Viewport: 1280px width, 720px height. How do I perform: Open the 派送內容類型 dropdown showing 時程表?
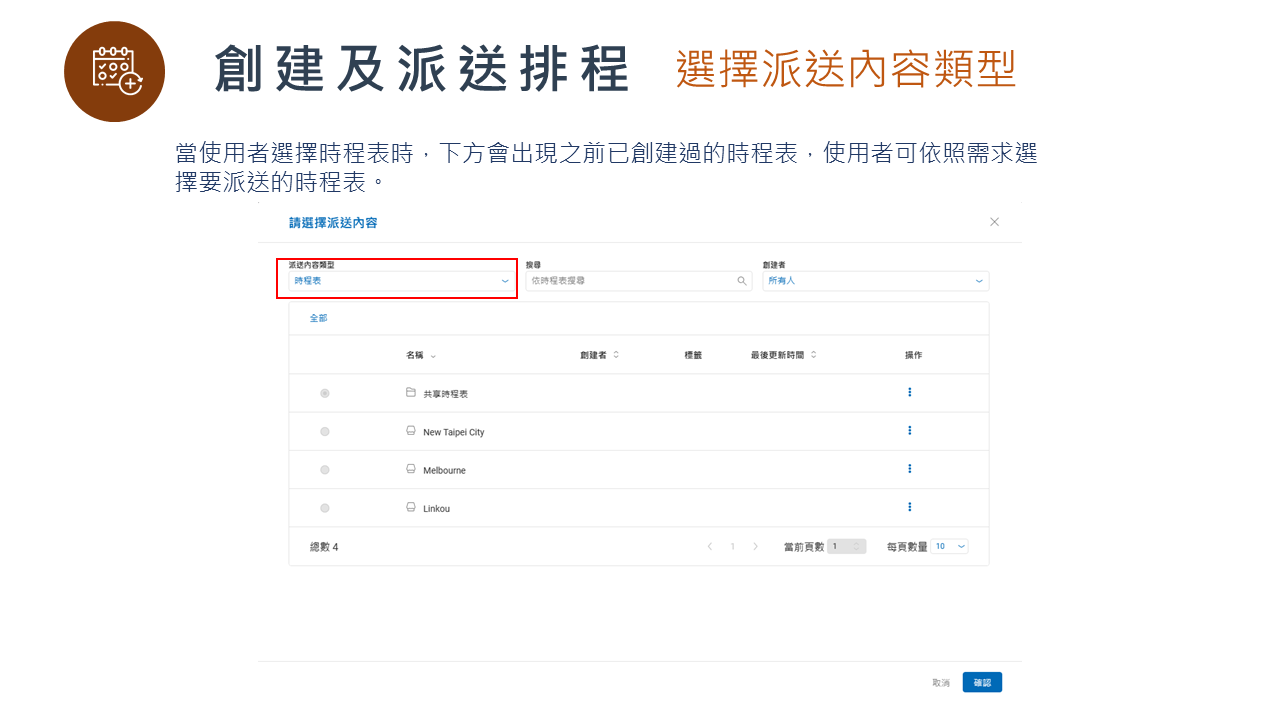point(397,281)
